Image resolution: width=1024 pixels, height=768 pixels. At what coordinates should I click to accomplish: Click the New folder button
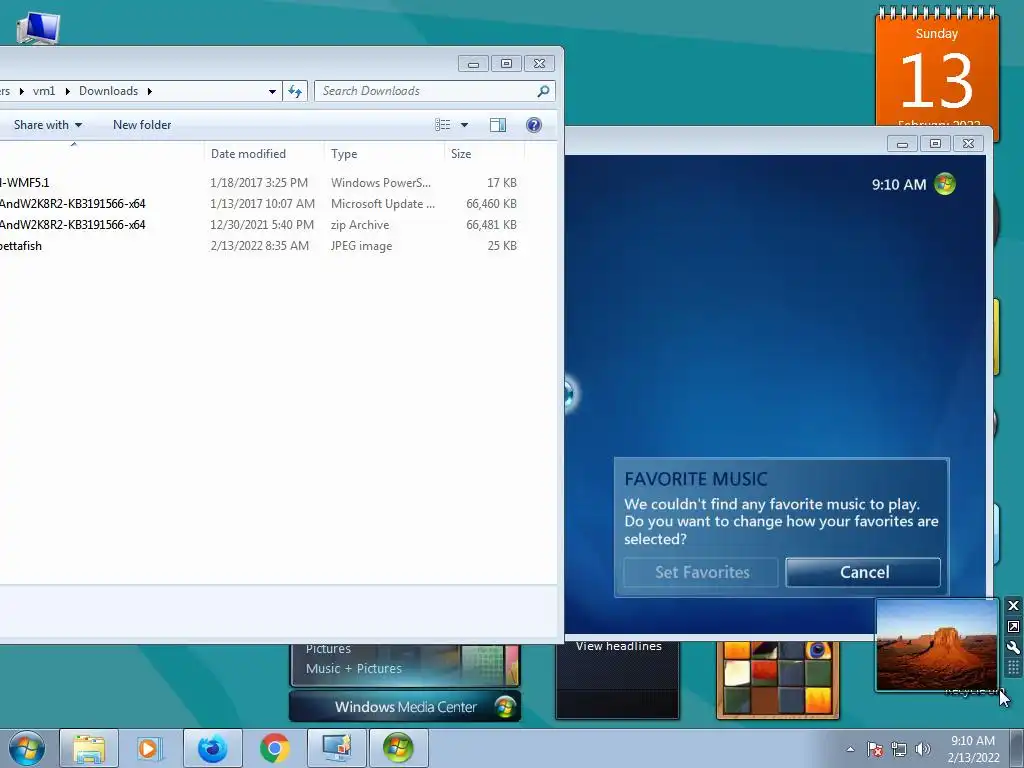(x=142, y=125)
